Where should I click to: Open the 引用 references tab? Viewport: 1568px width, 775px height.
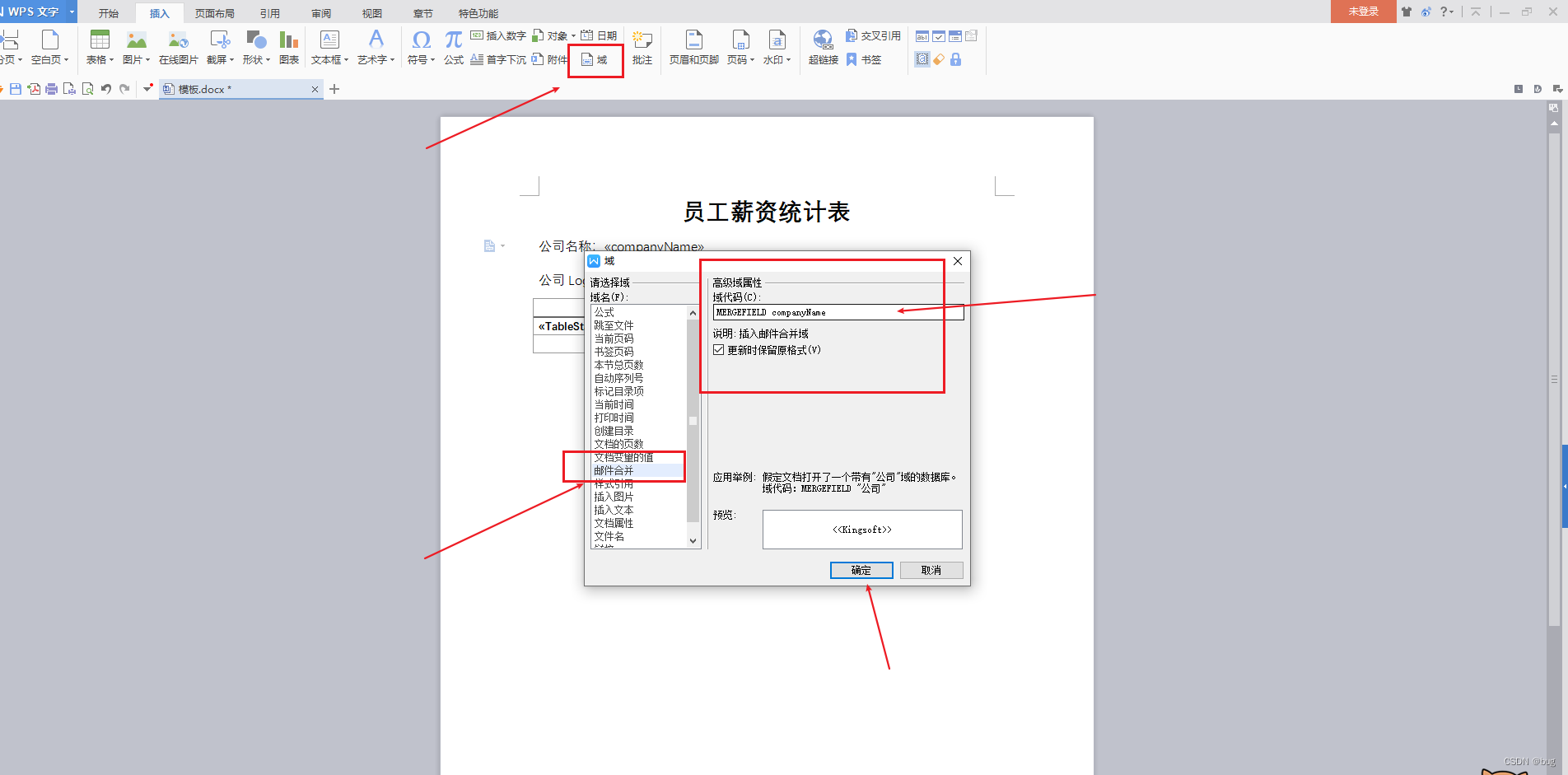click(x=270, y=14)
